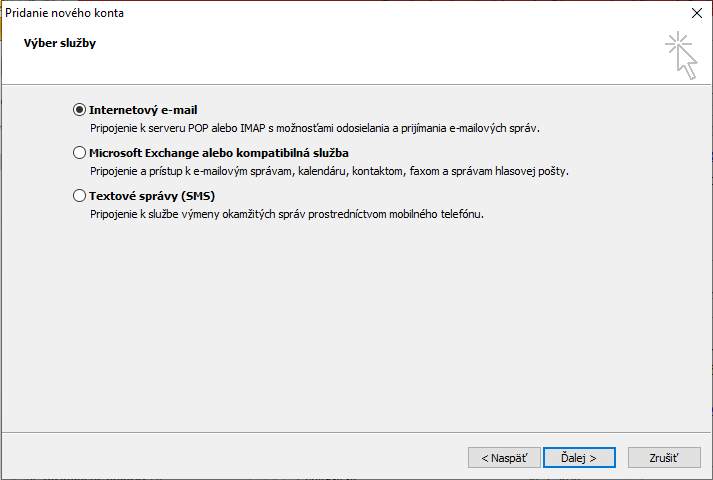713x480 pixels.
Task: Pick the Textové správy (SMS) radio button
Action: pos(80,196)
